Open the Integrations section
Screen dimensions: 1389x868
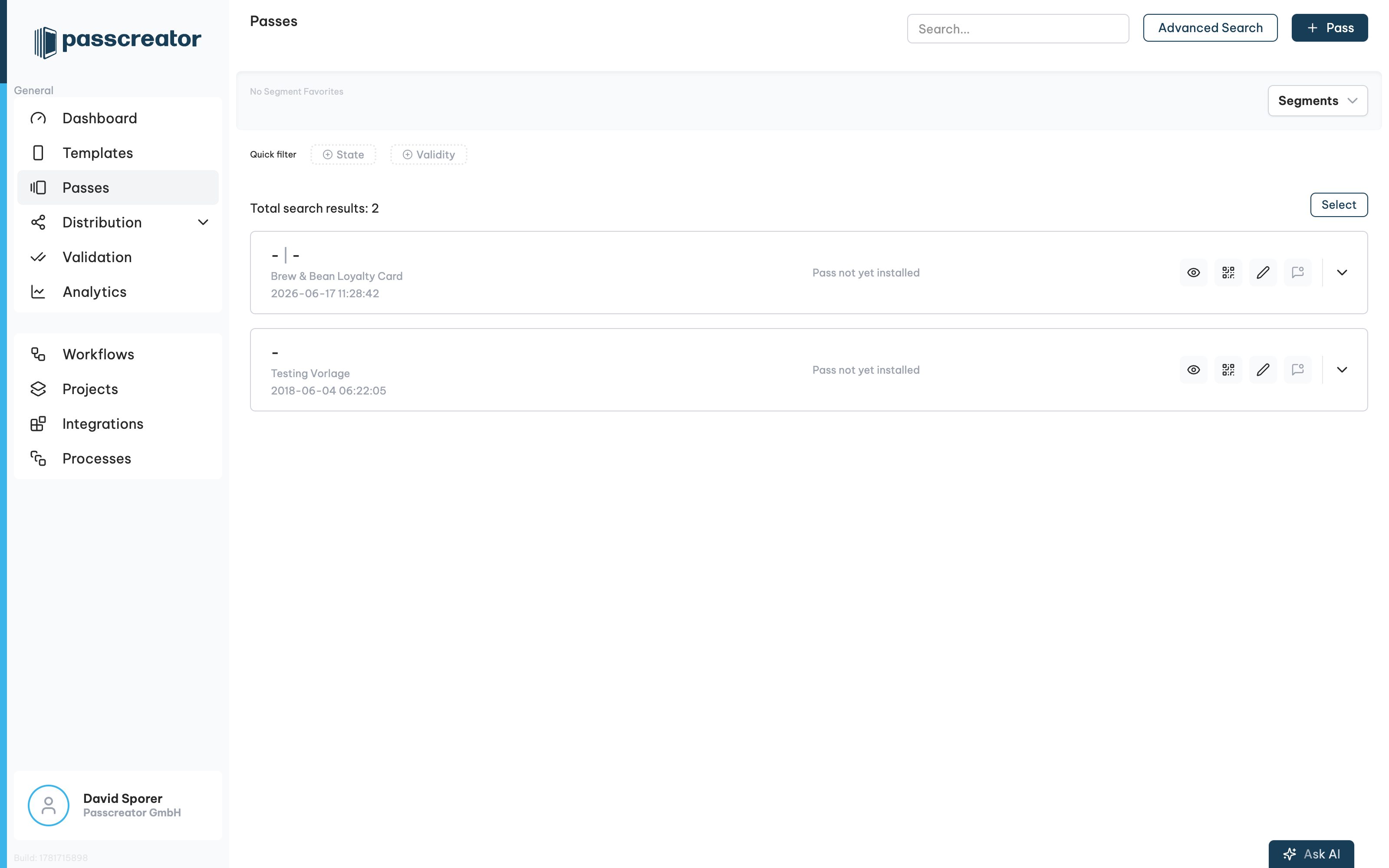118,424
